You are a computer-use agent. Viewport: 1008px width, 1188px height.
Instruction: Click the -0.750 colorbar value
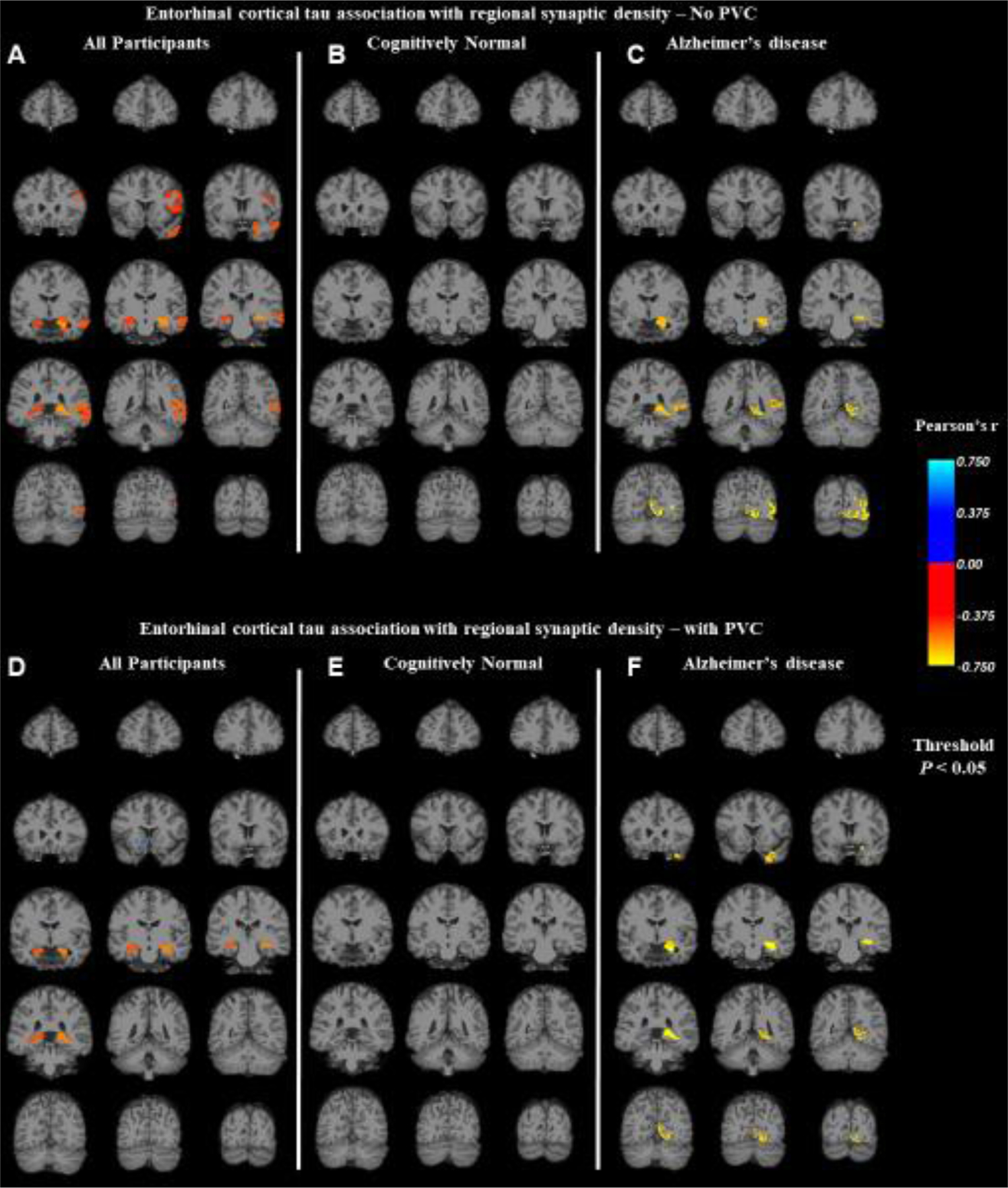point(975,667)
